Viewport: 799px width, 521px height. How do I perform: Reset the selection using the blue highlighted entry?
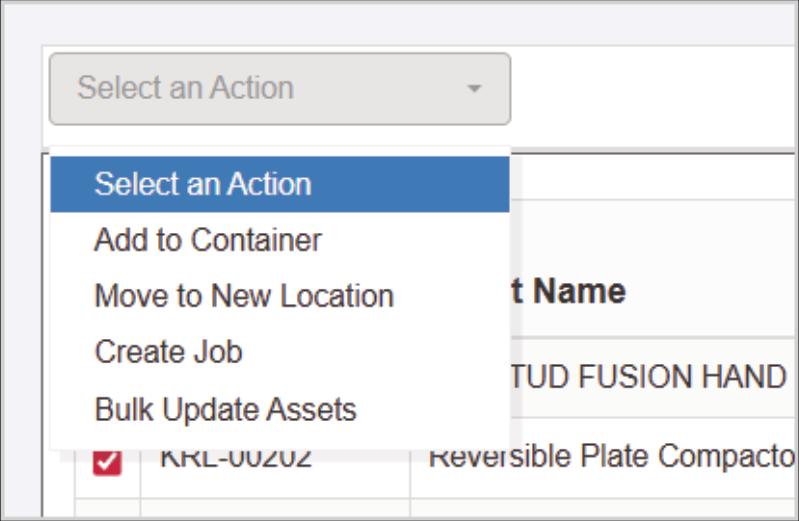tap(279, 184)
